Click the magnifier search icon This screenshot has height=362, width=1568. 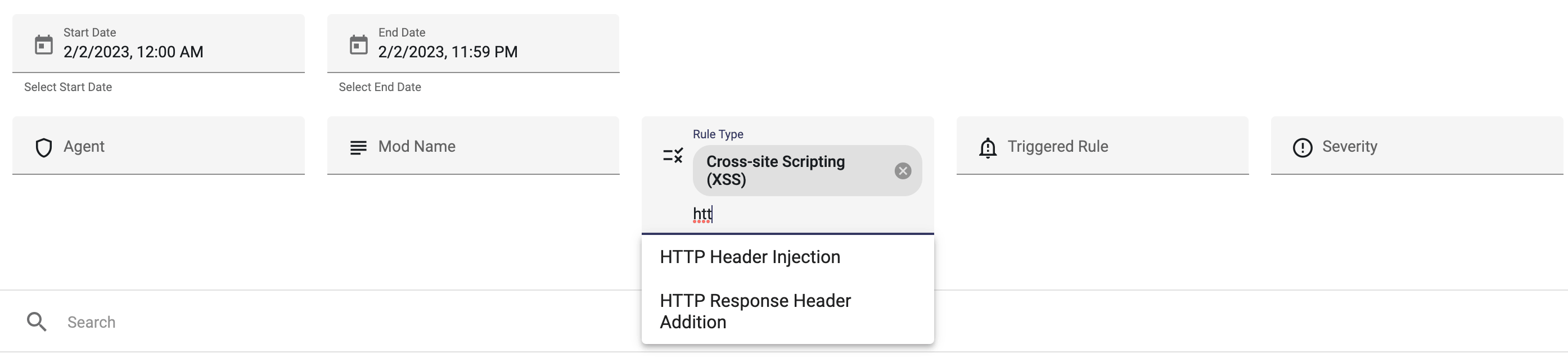tap(37, 321)
